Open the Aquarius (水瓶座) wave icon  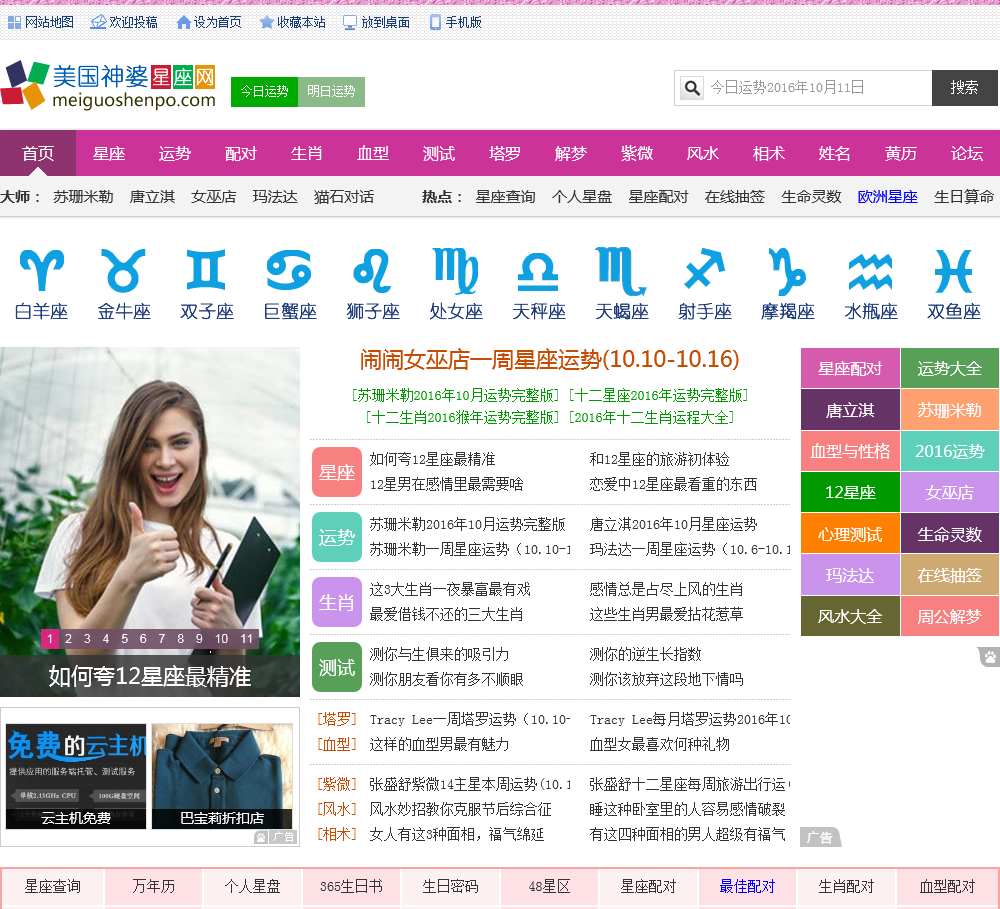point(870,271)
